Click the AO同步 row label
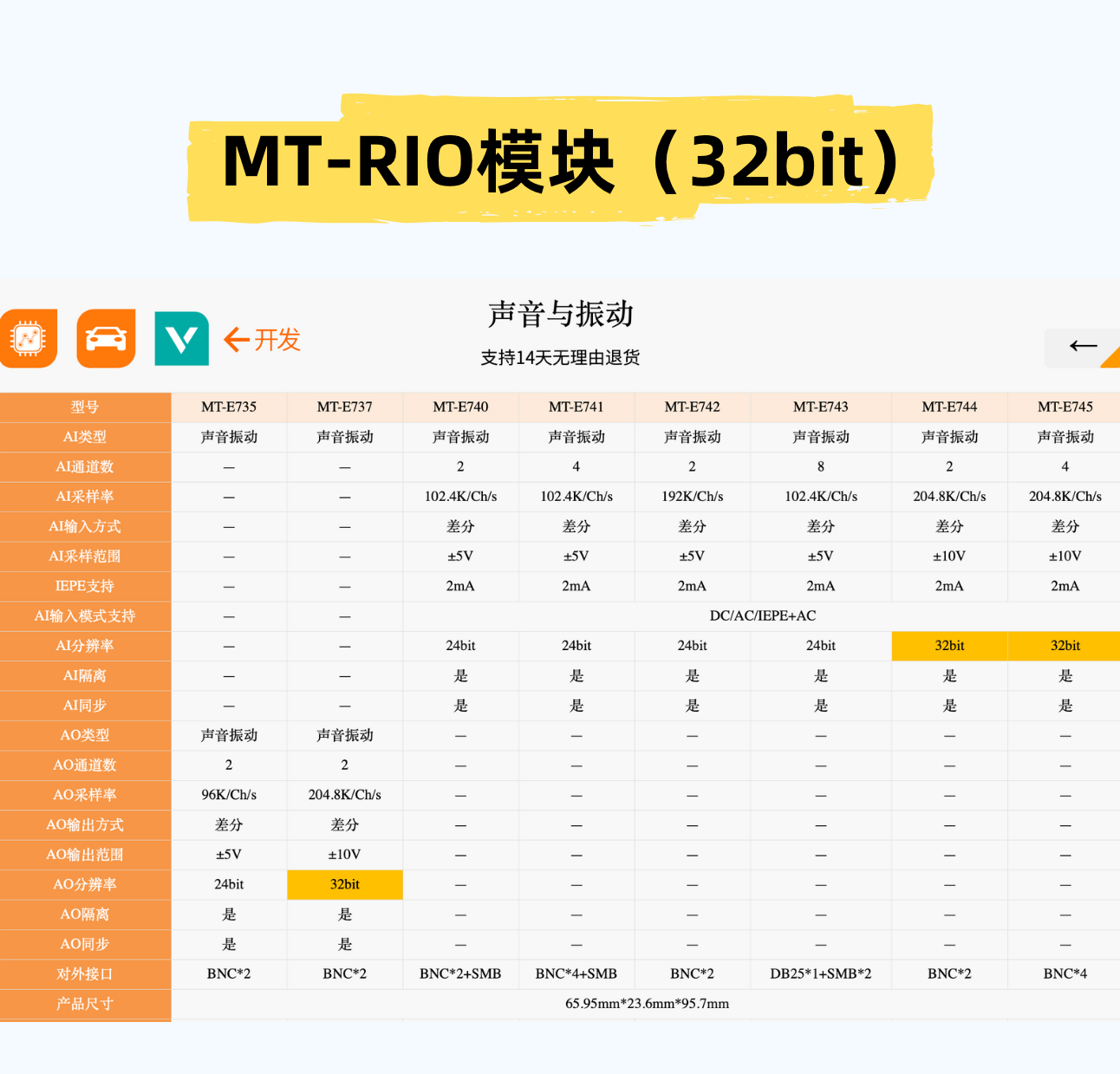Screen dimensions: 1120x1074 point(85,945)
